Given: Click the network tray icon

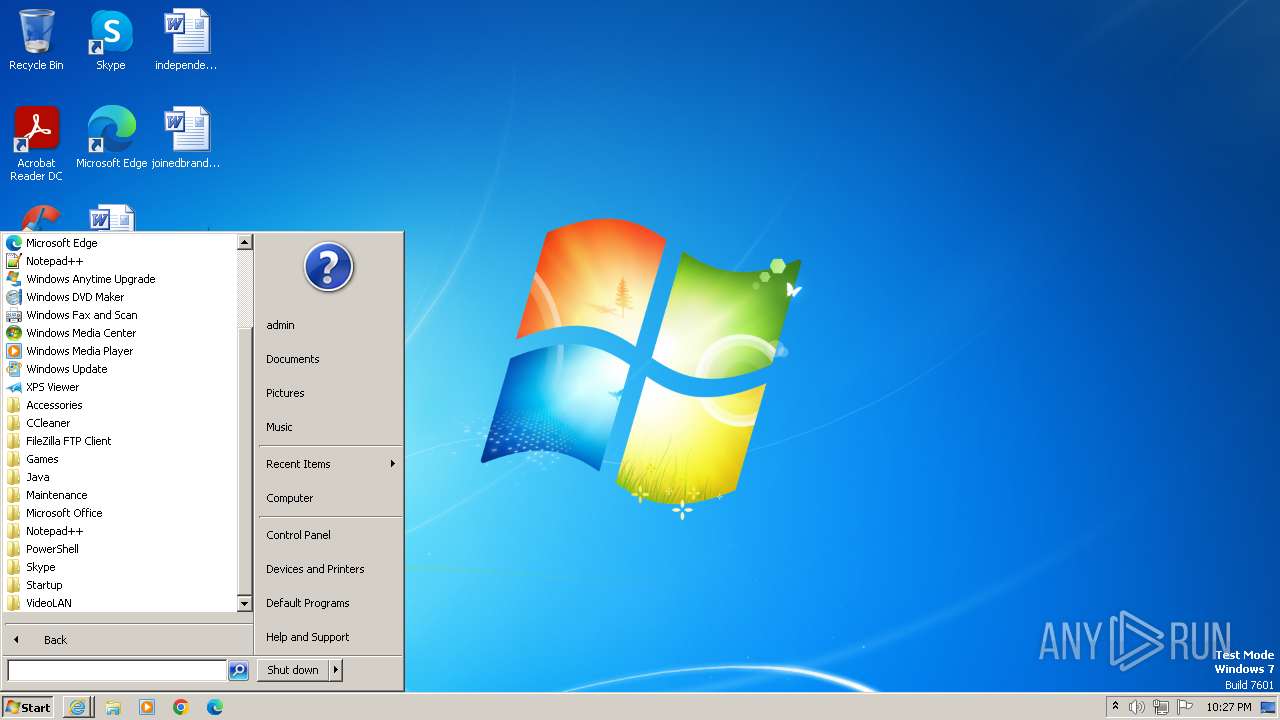Looking at the screenshot, I should pos(1161,707).
